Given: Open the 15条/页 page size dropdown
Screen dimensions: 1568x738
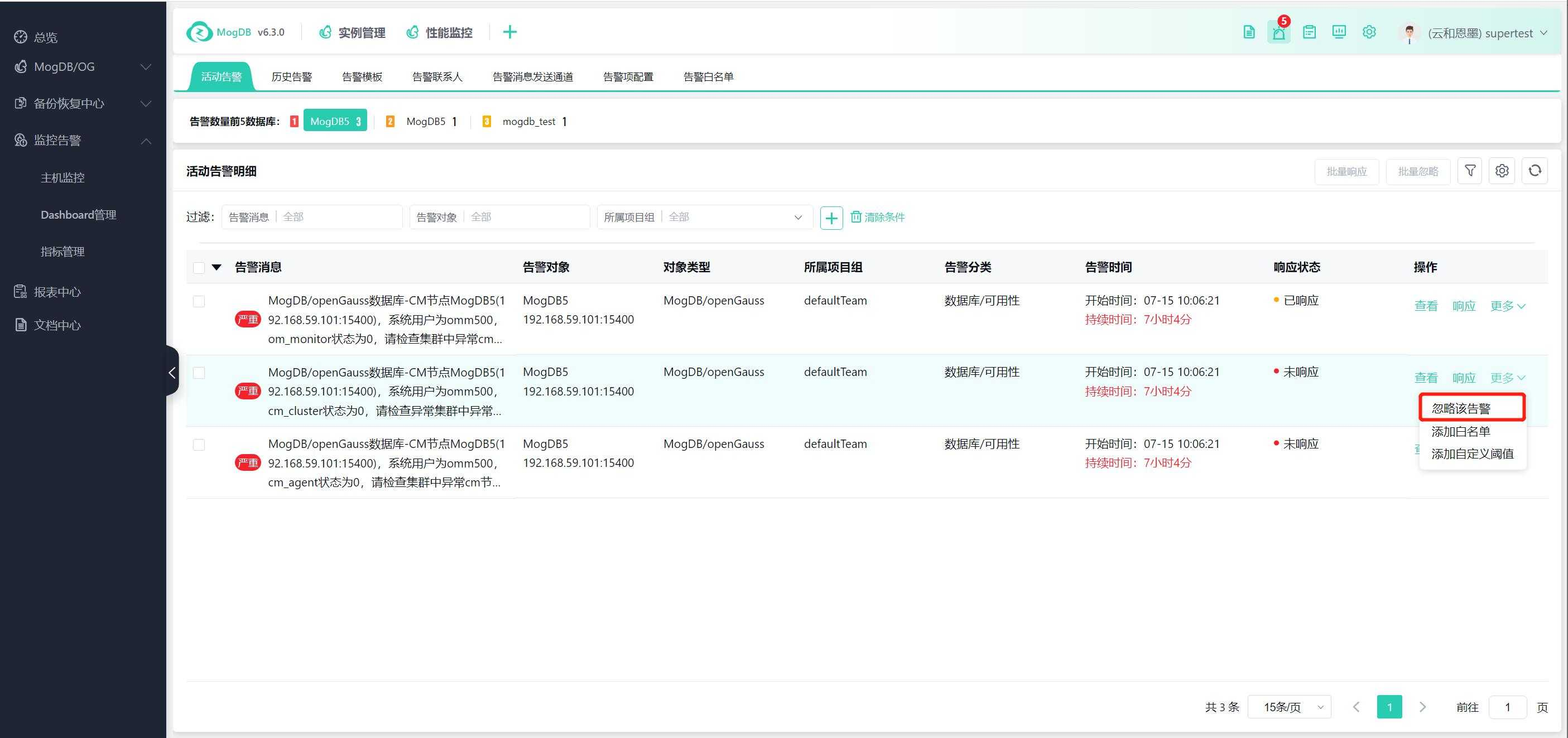Looking at the screenshot, I should coord(1289,707).
